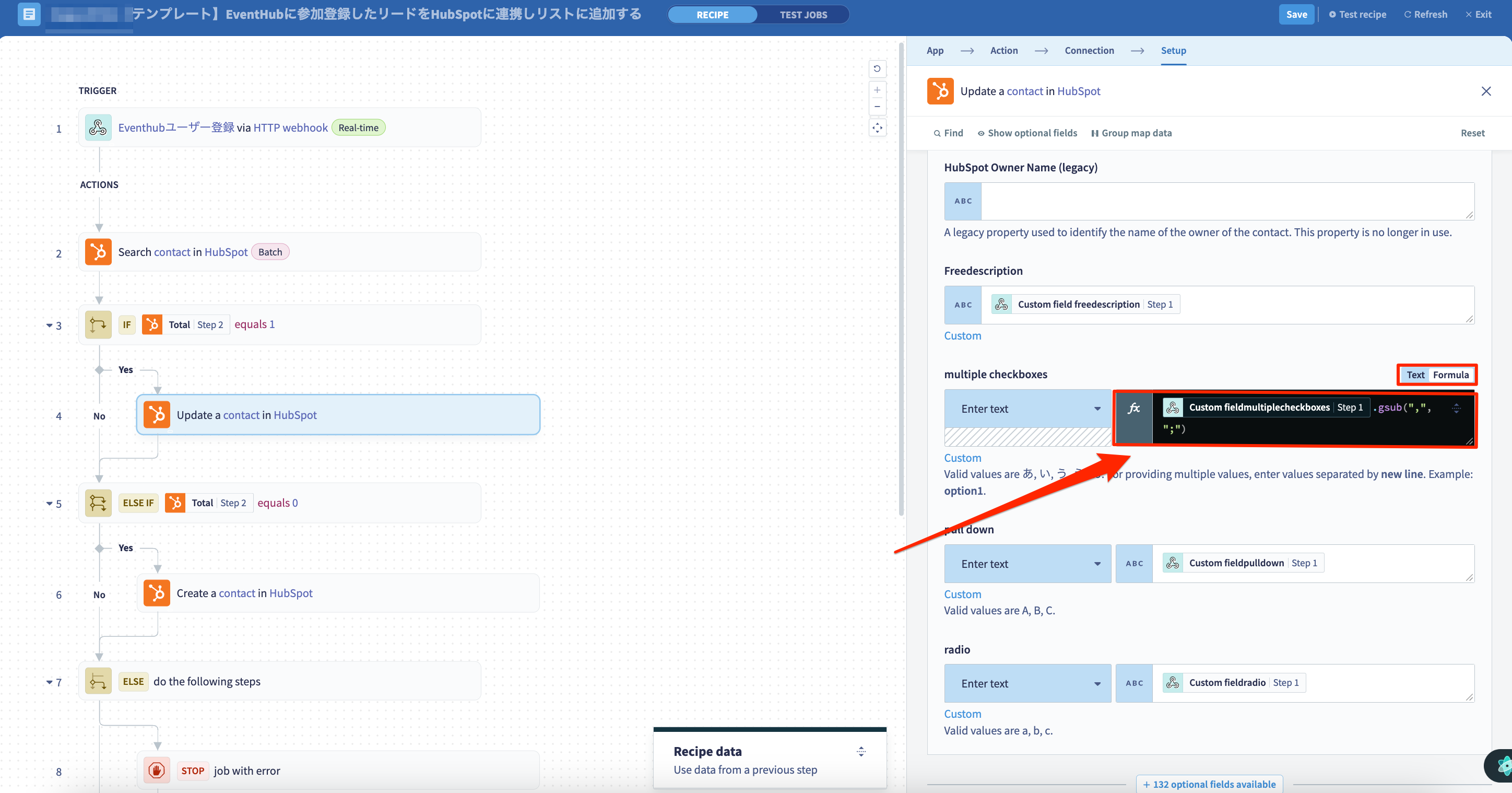Click Custom link under Freedescription
Image resolution: width=1512 pixels, height=793 pixels.
(x=962, y=335)
